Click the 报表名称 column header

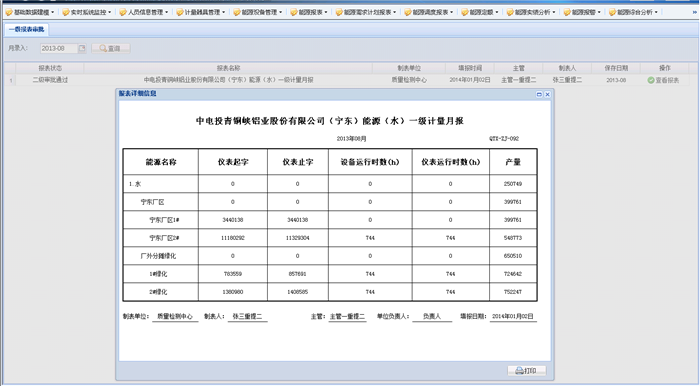pyautogui.click(x=228, y=68)
